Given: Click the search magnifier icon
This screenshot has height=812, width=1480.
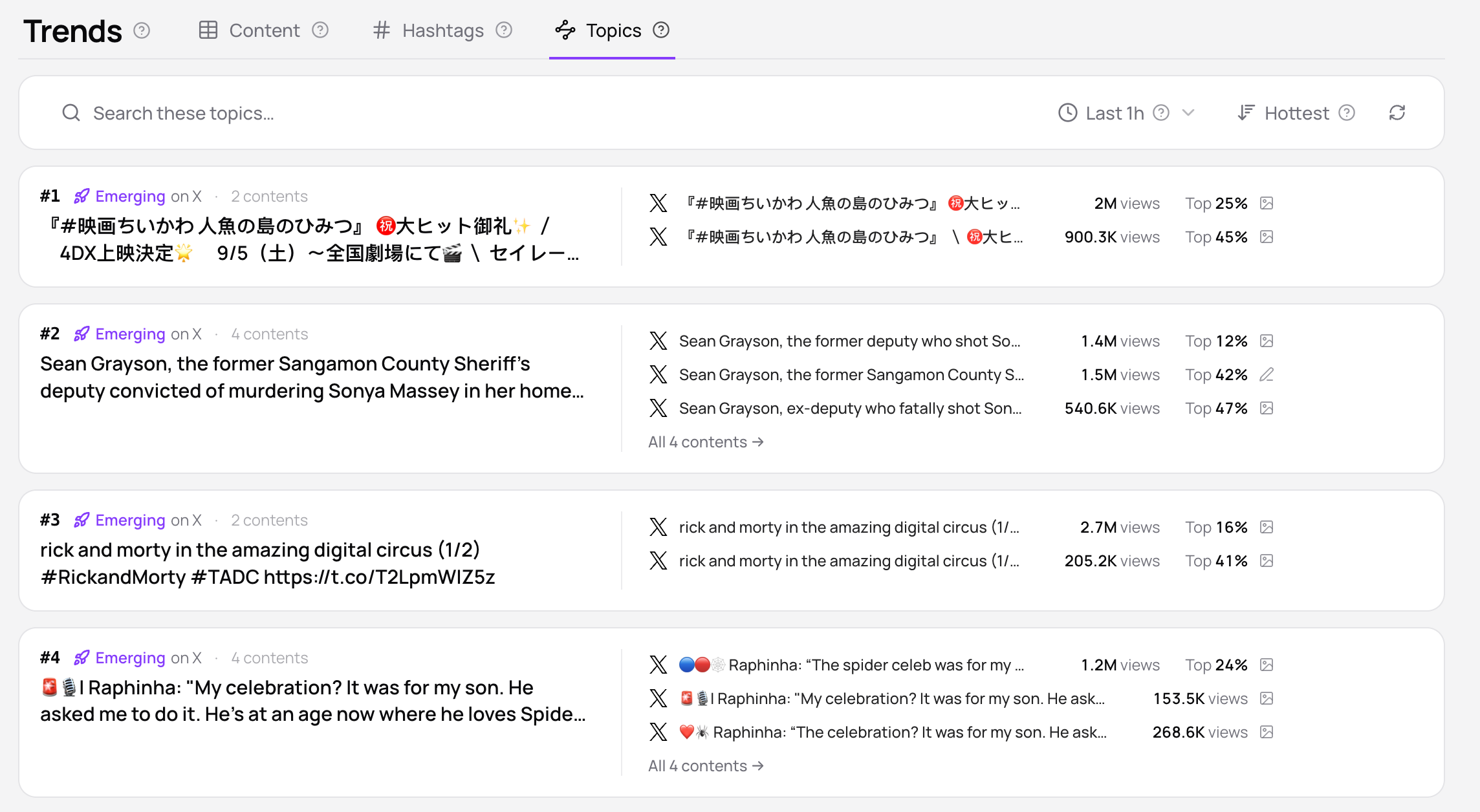Looking at the screenshot, I should tap(71, 113).
